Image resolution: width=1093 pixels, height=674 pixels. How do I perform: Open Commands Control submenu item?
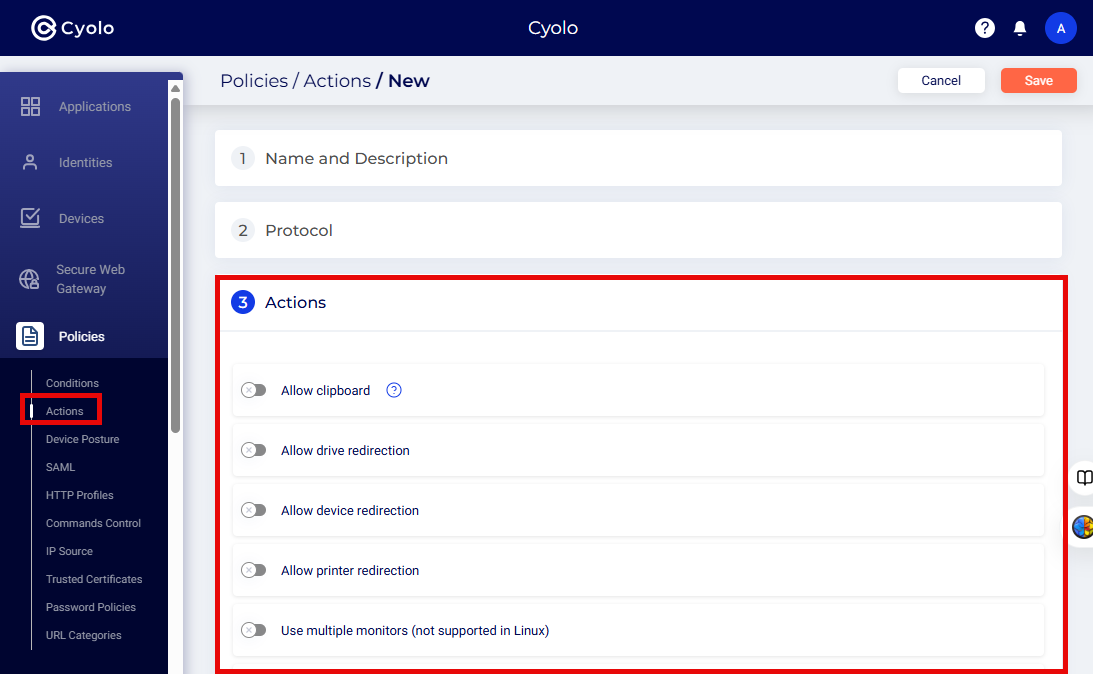(93, 523)
